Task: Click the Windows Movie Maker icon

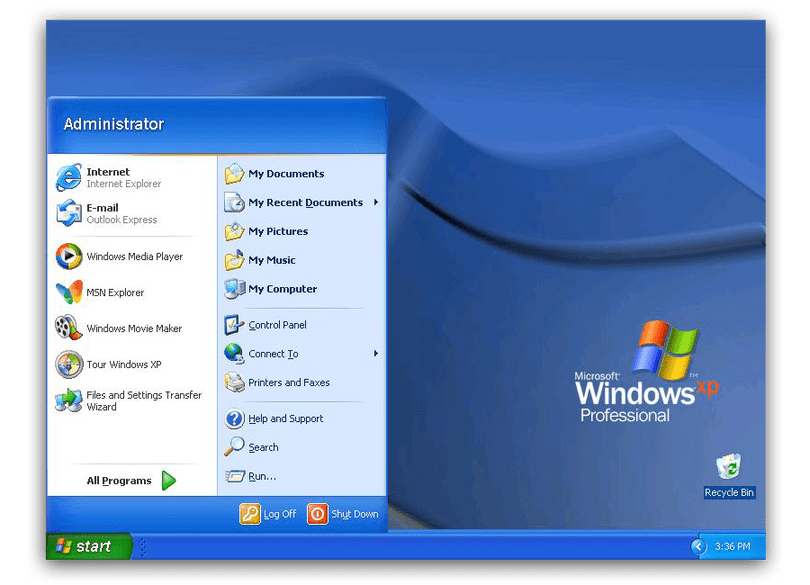Action: [69, 328]
